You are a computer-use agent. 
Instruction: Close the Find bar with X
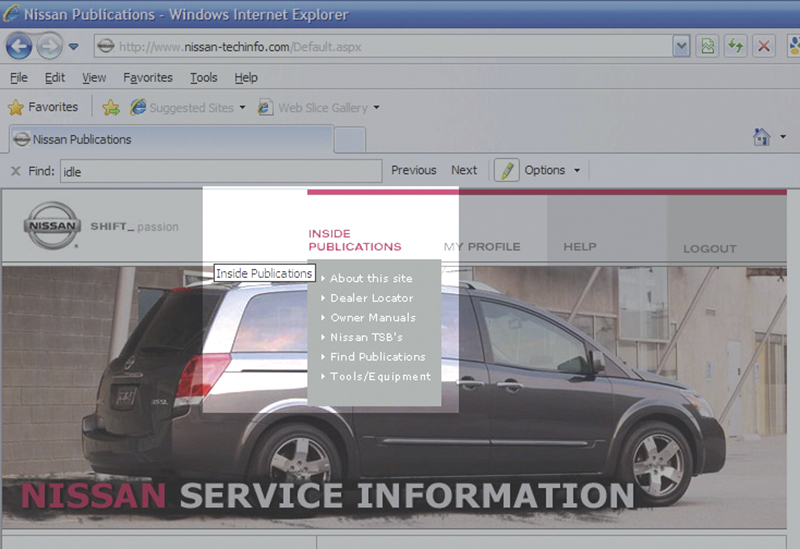click(x=16, y=171)
